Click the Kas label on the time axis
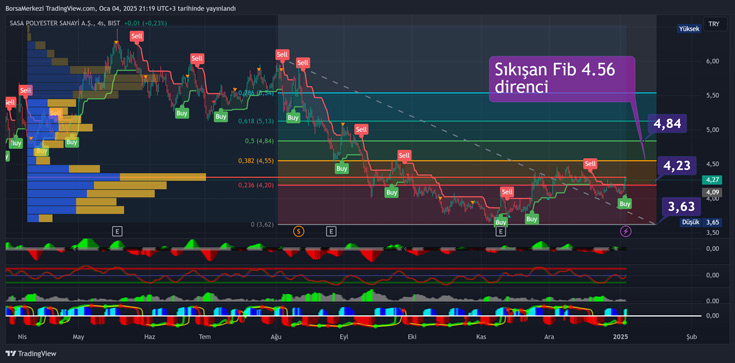 (481, 337)
